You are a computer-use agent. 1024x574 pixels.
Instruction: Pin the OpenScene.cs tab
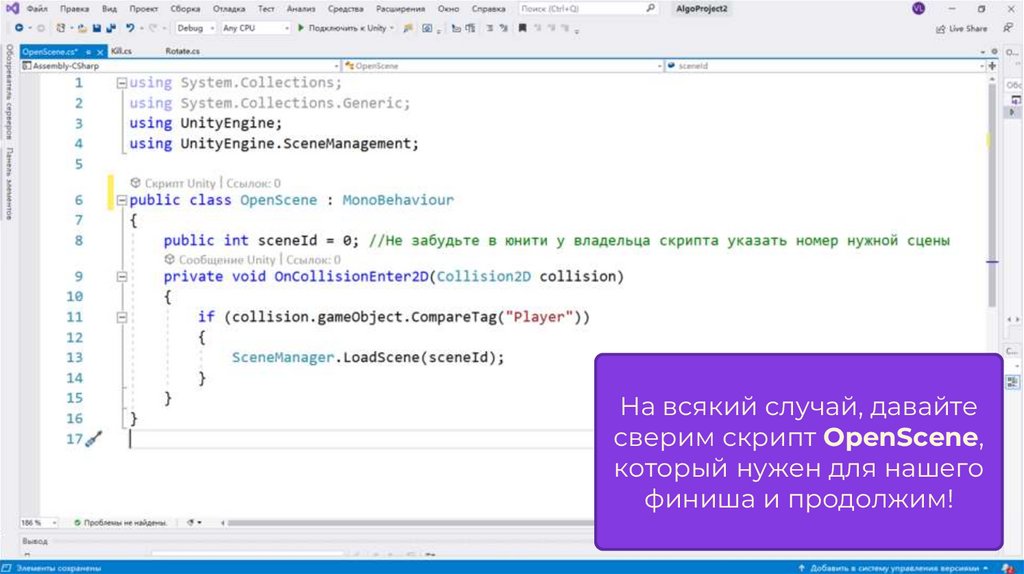point(88,52)
